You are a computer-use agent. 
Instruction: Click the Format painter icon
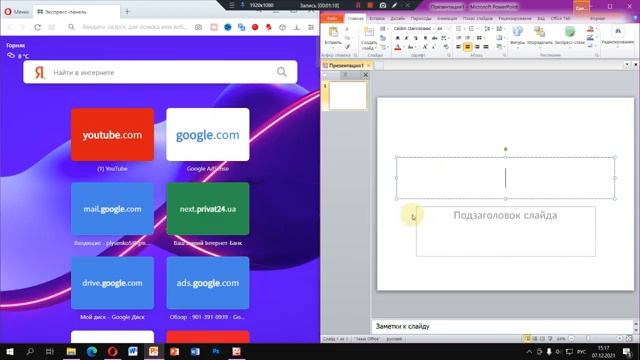tap(347, 47)
